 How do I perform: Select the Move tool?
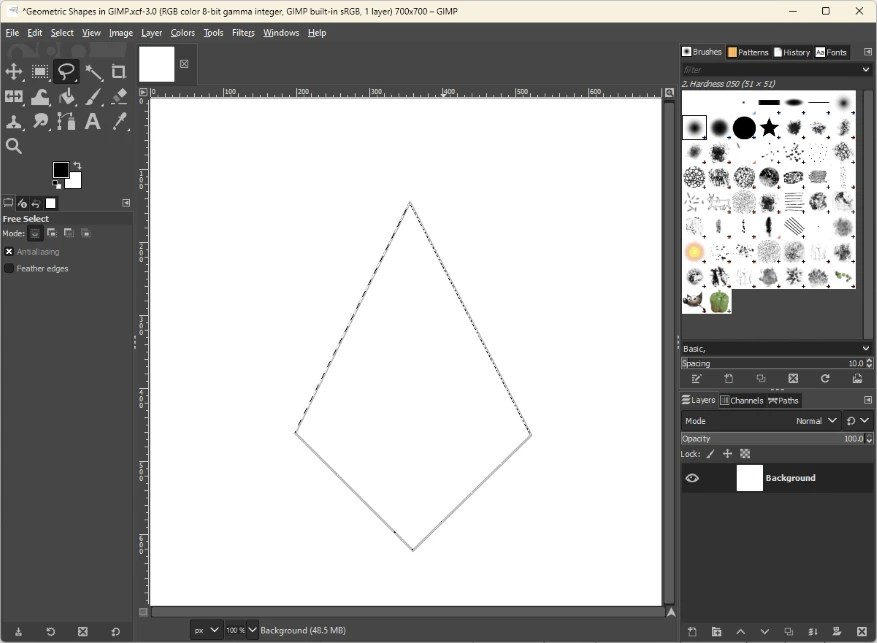14,71
